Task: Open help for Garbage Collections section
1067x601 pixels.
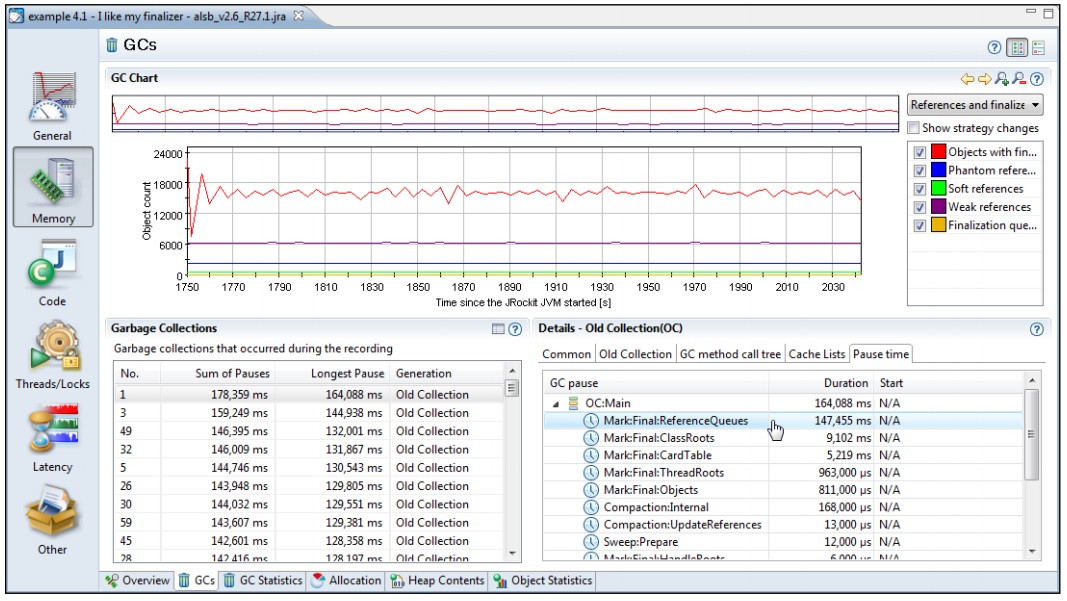Action: pos(515,329)
